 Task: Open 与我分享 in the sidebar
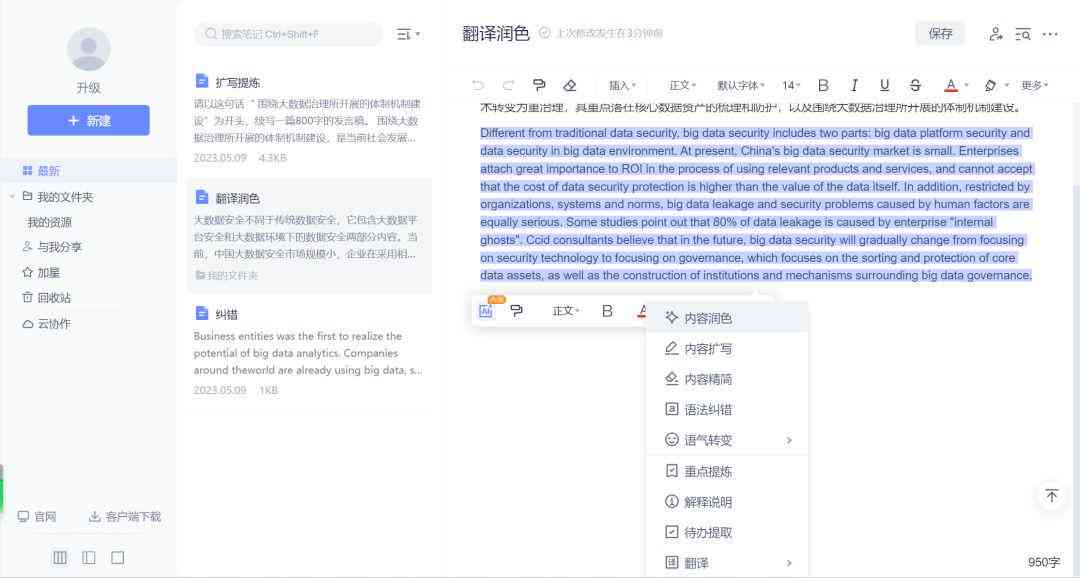pyautogui.click(x=52, y=247)
